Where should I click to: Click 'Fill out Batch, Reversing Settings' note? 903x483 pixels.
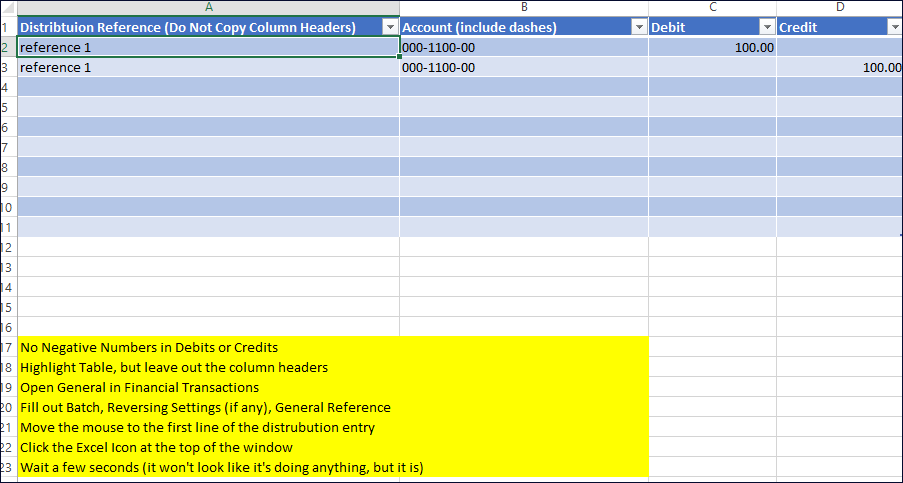point(206,408)
